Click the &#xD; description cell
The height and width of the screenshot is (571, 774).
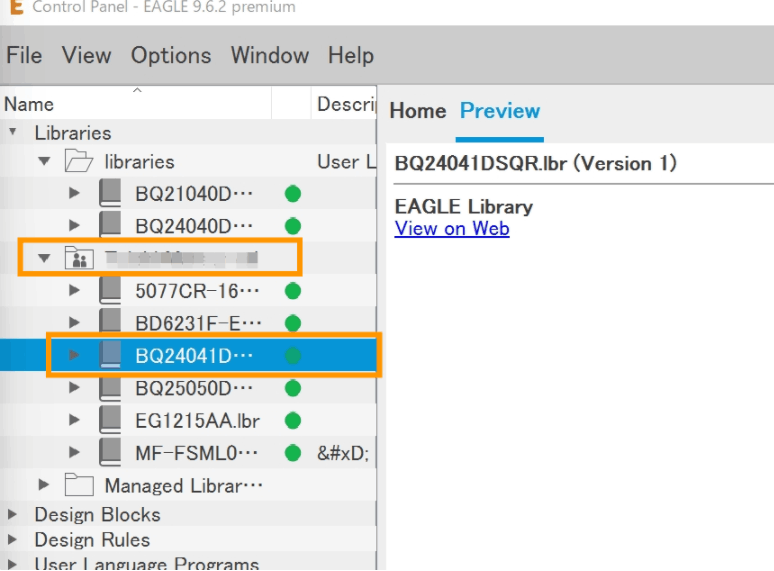(343, 453)
